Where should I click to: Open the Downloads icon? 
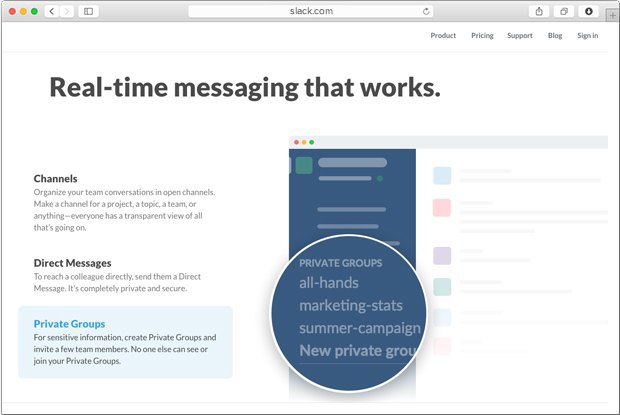pos(589,11)
